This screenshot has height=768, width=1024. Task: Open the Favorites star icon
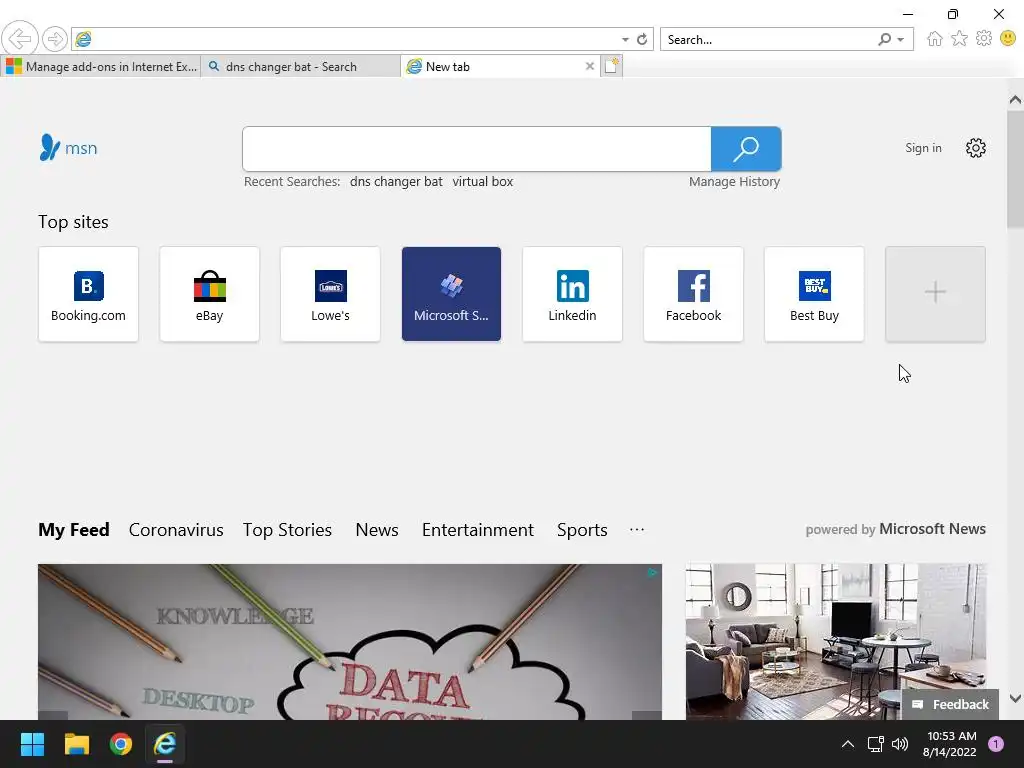click(x=959, y=39)
